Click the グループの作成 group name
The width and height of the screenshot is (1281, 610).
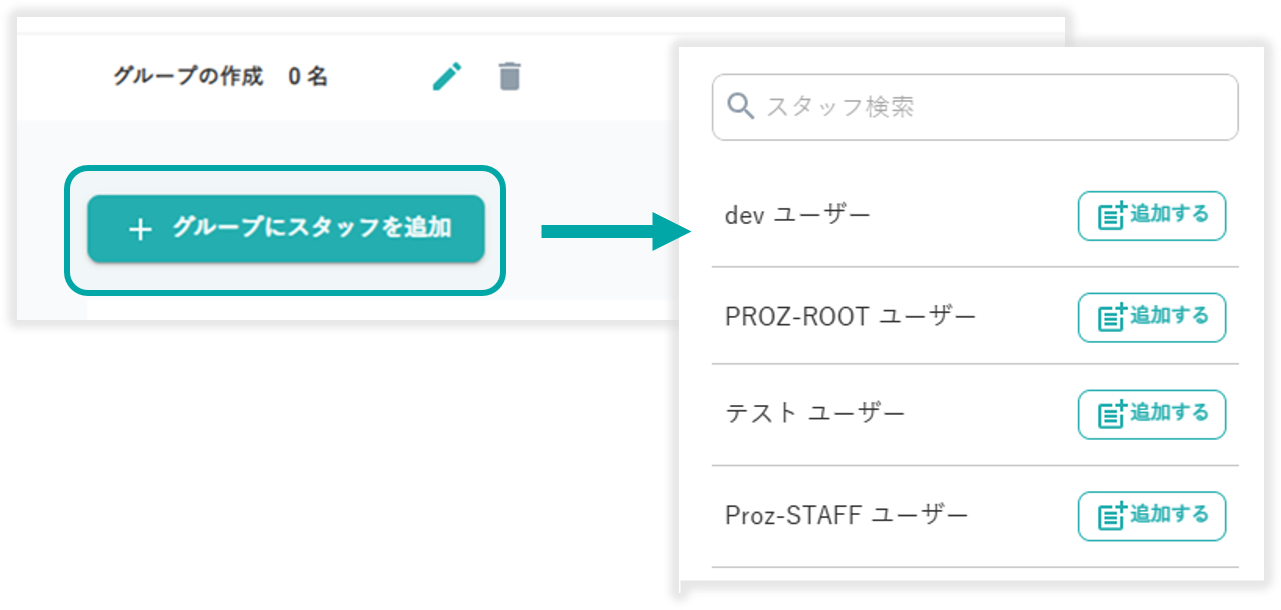[188, 77]
